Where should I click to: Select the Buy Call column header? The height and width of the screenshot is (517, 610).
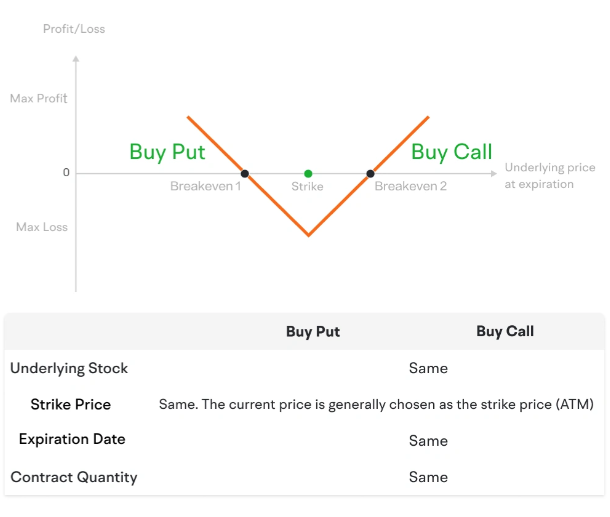pyautogui.click(x=505, y=331)
